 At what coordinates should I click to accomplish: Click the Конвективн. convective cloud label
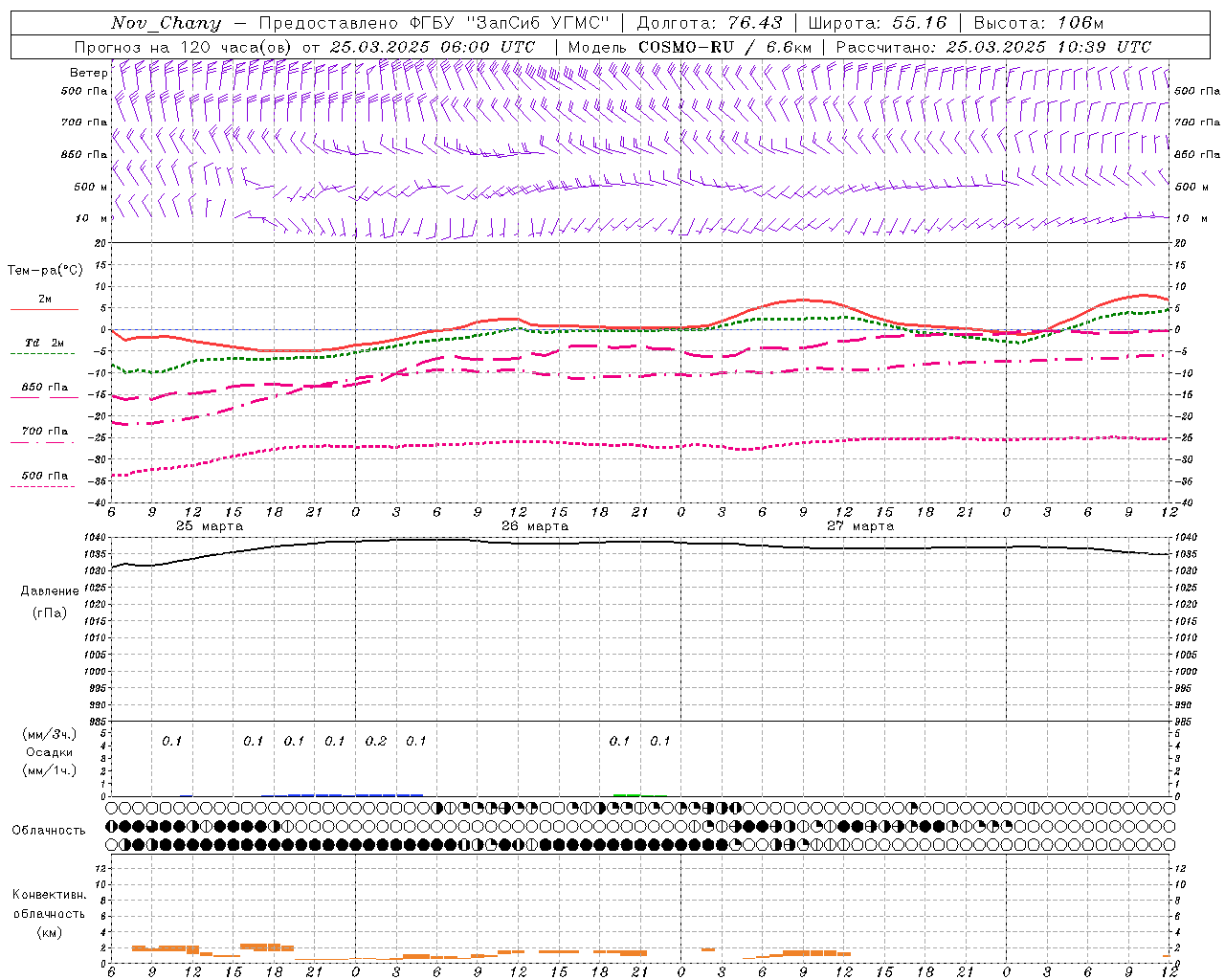click(49, 895)
